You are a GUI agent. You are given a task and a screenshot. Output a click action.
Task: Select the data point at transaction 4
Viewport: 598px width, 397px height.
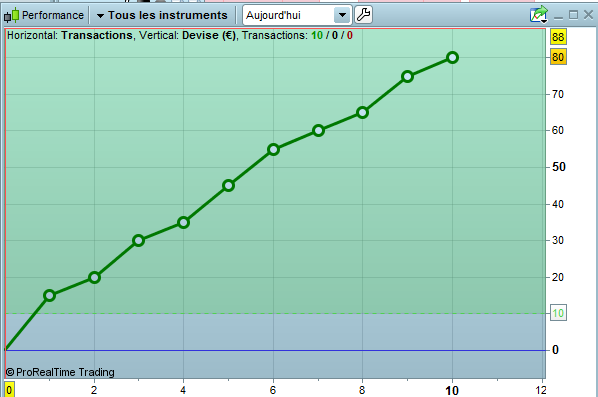183,222
